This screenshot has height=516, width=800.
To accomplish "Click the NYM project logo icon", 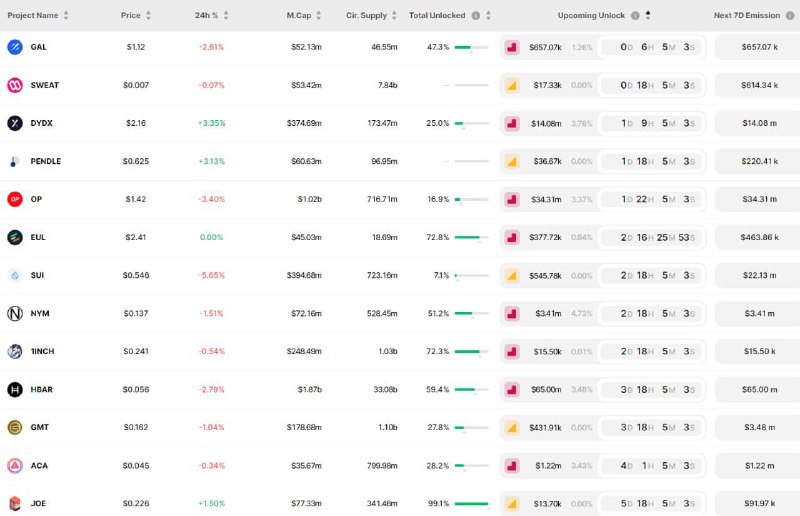I will pyautogui.click(x=15, y=313).
